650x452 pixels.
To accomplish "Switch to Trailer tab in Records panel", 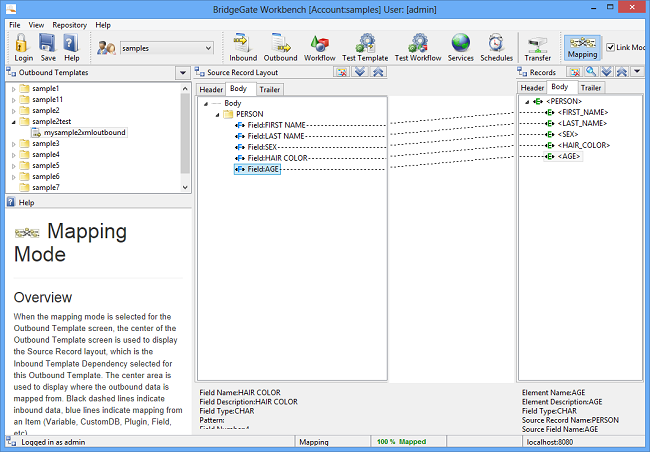I will [x=591, y=88].
